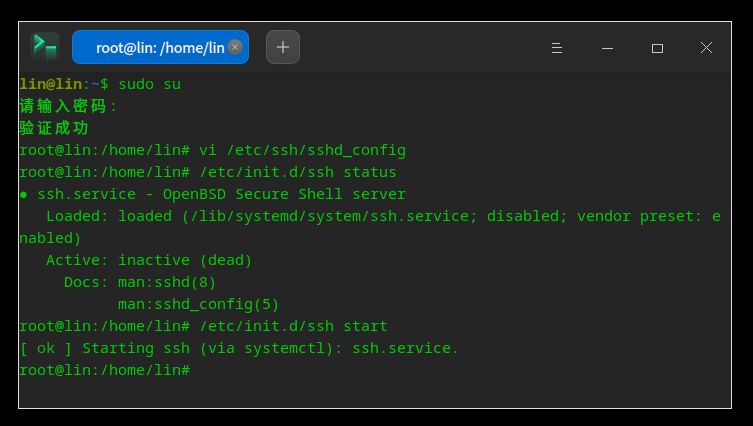Click the terminal app icon in title bar
Screen dimensions: 753x426
(44, 46)
